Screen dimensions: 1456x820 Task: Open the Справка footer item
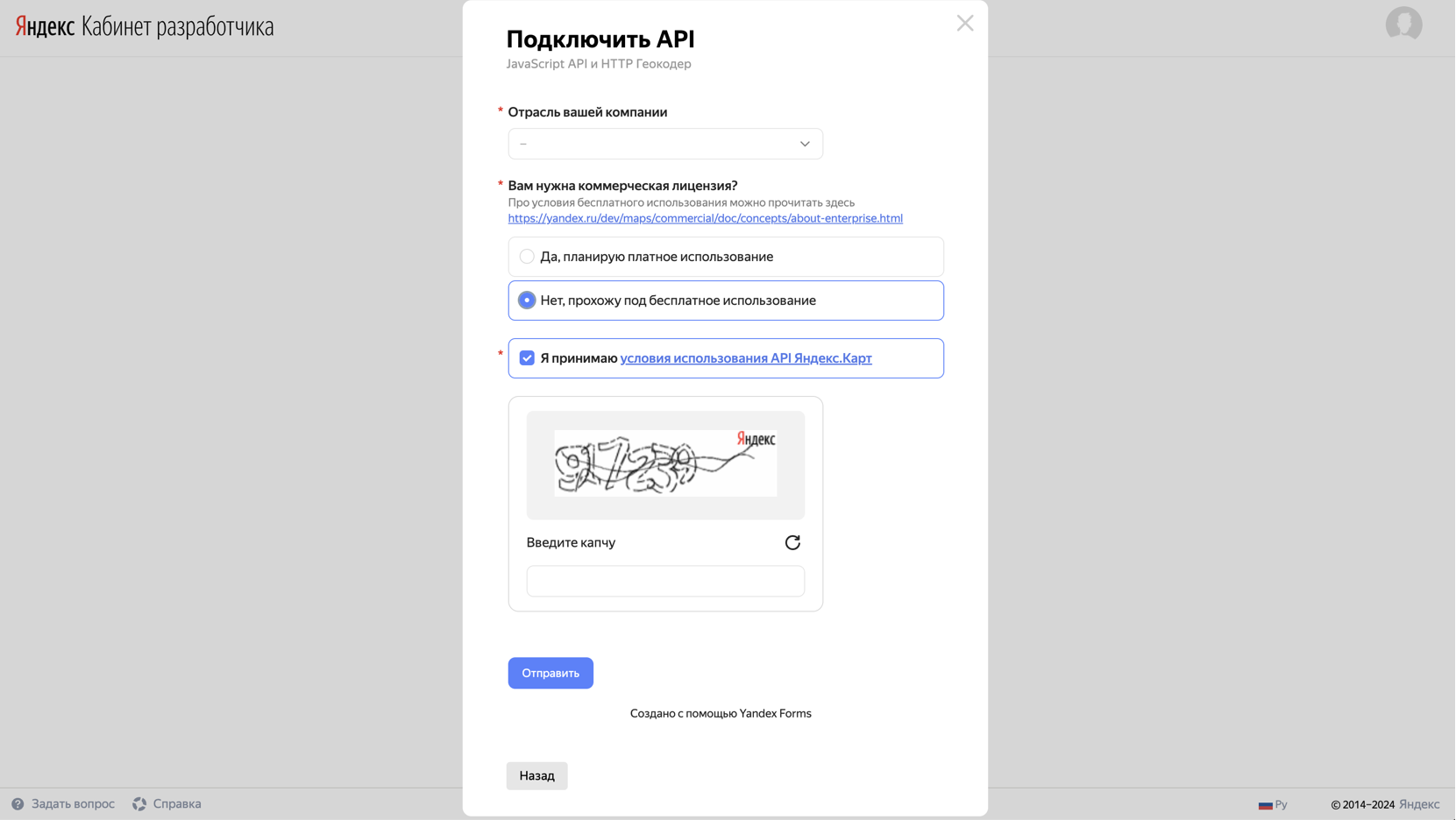(177, 803)
